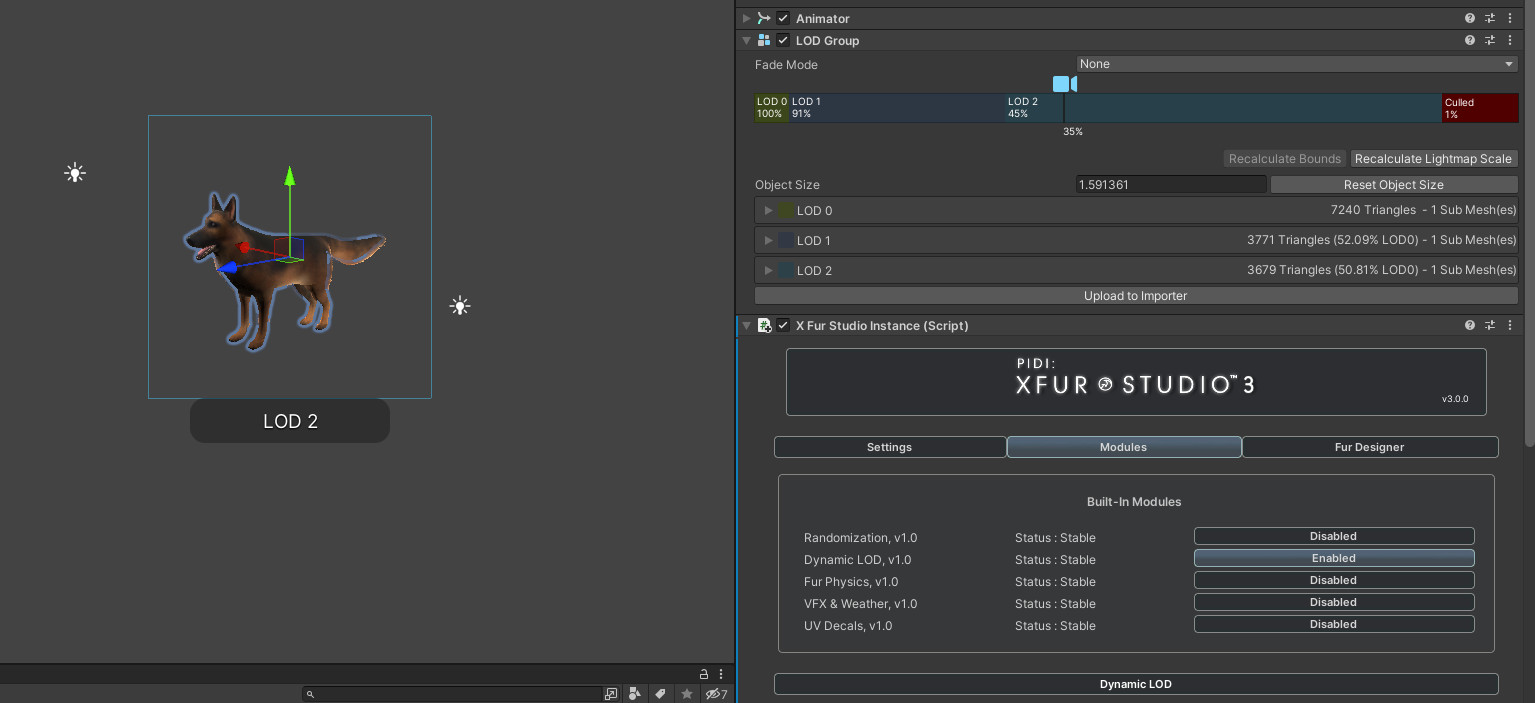Open the LOD Group context menu icon
Screen dimensions: 1535x703
point(1510,40)
